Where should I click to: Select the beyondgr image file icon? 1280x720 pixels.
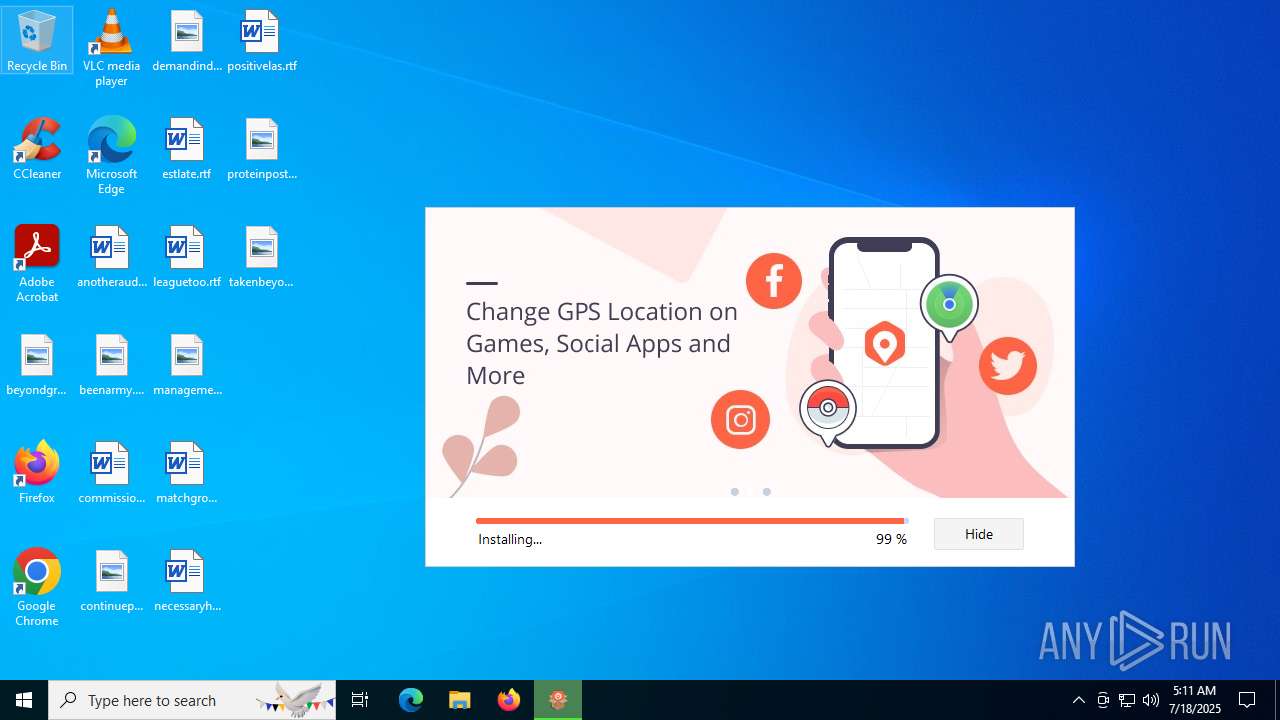(x=37, y=365)
